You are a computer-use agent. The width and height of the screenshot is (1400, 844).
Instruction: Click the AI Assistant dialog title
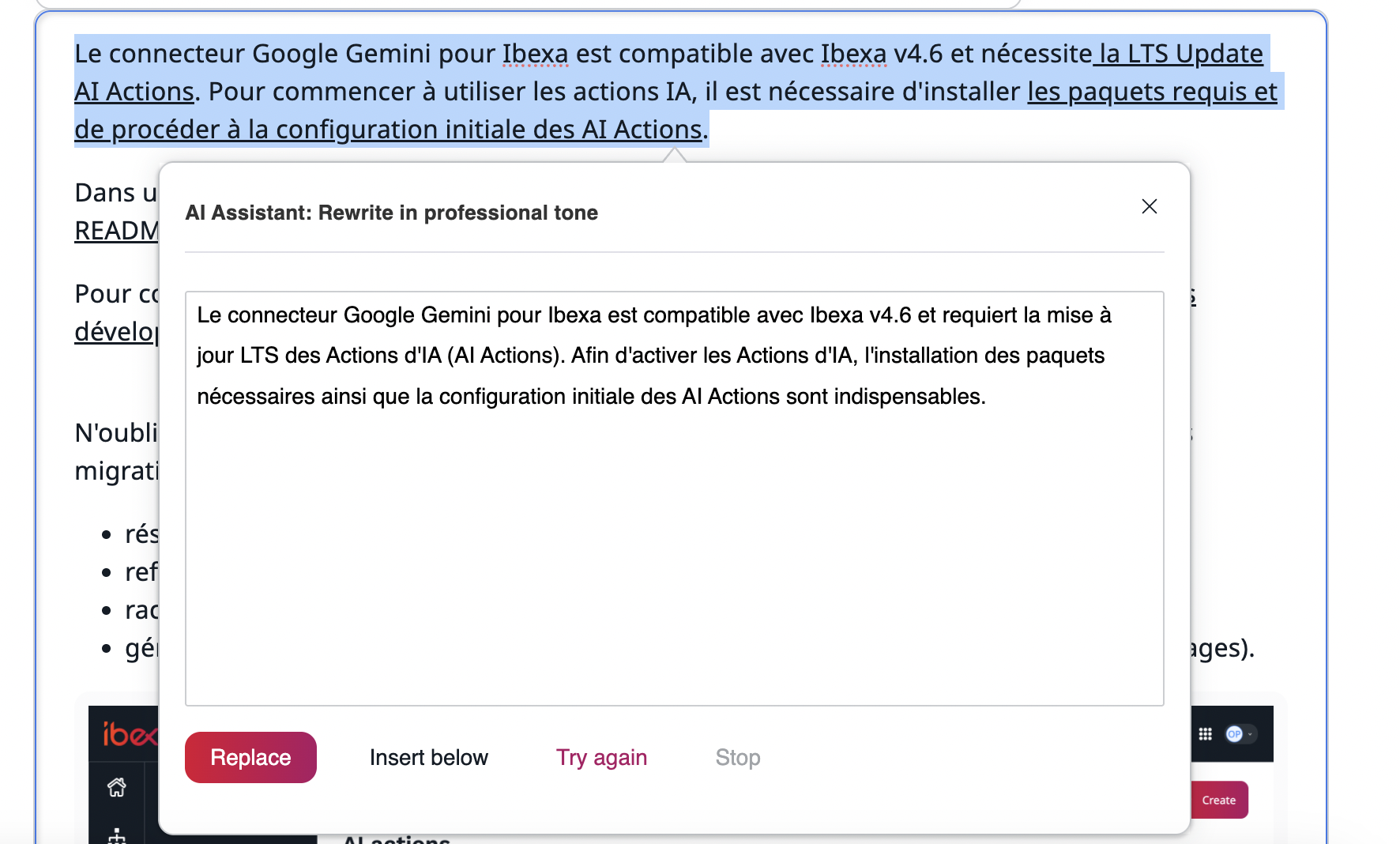(391, 213)
